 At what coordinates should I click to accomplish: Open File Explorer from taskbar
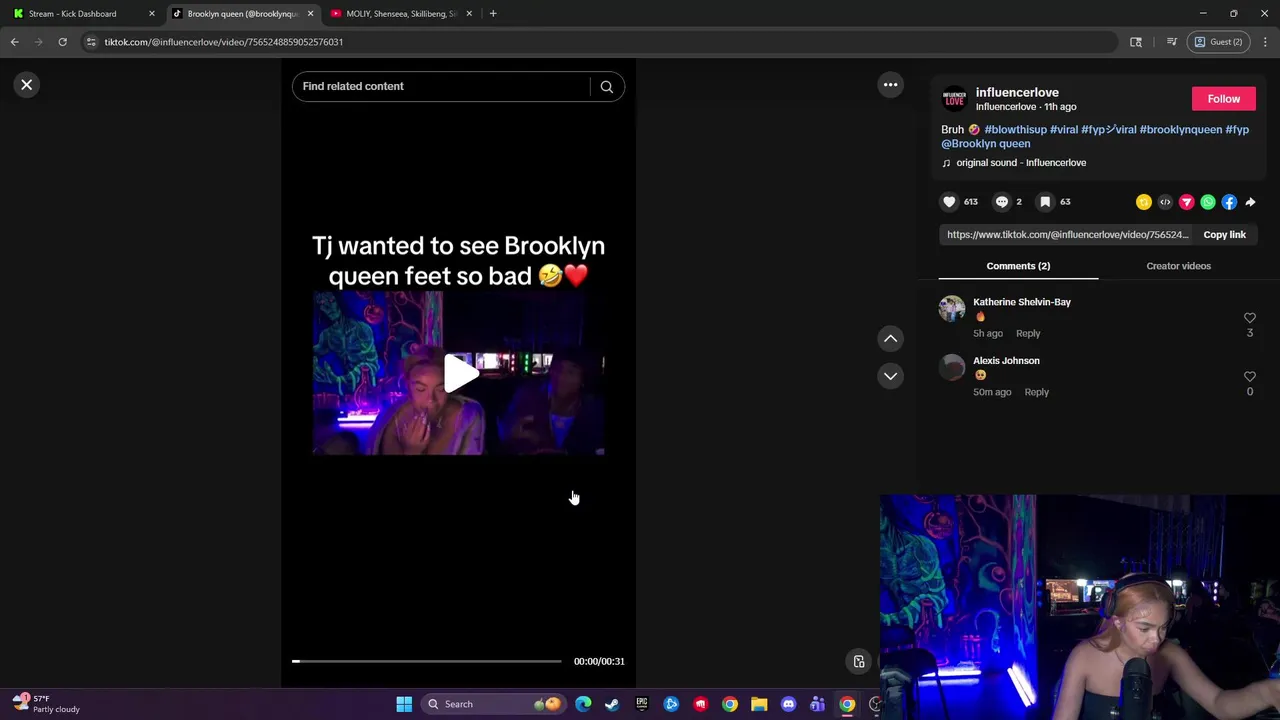pyautogui.click(x=759, y=704)
